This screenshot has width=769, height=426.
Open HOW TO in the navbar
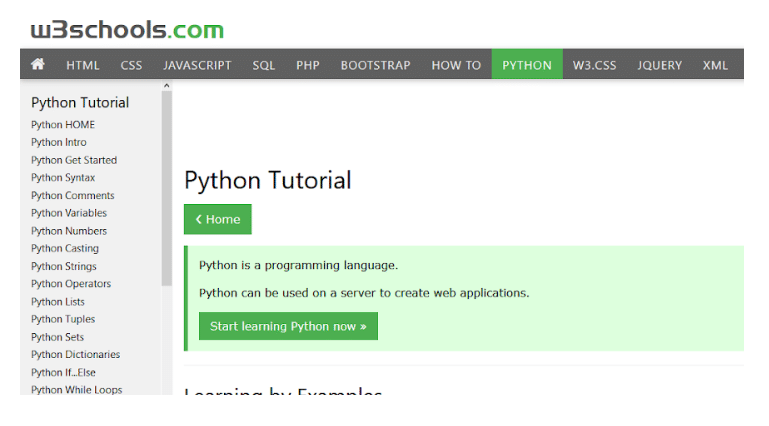[x=456, y=65]
